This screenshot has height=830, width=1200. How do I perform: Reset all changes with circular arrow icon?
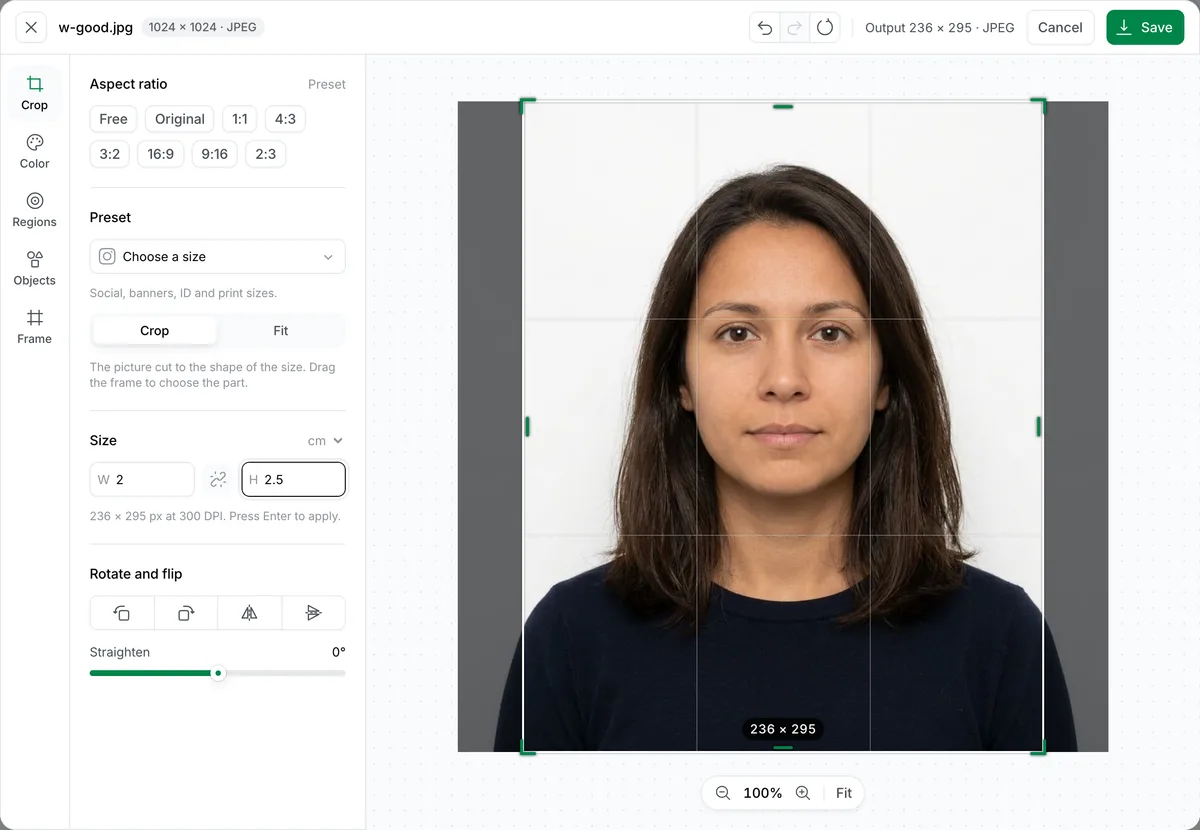pos(825,27)
